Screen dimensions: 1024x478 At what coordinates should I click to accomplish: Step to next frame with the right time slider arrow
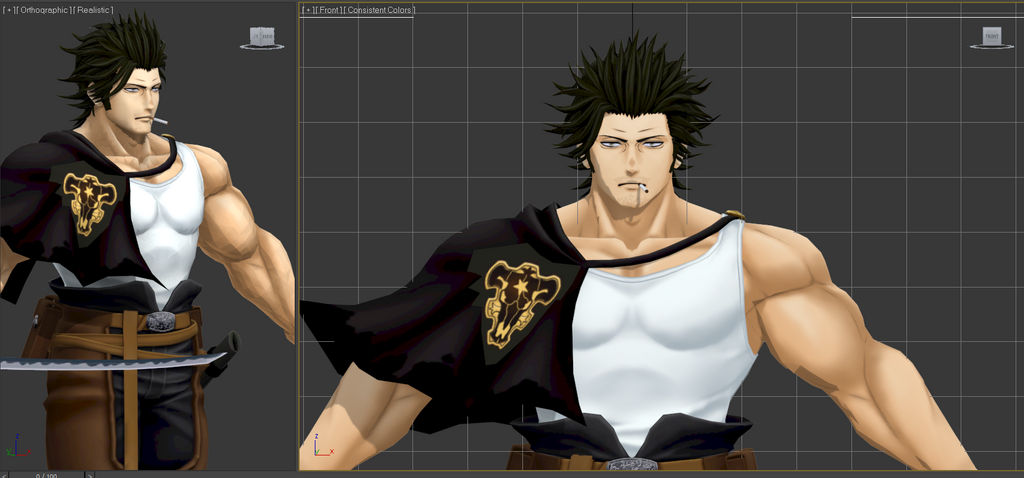click(x=90, y=475)
